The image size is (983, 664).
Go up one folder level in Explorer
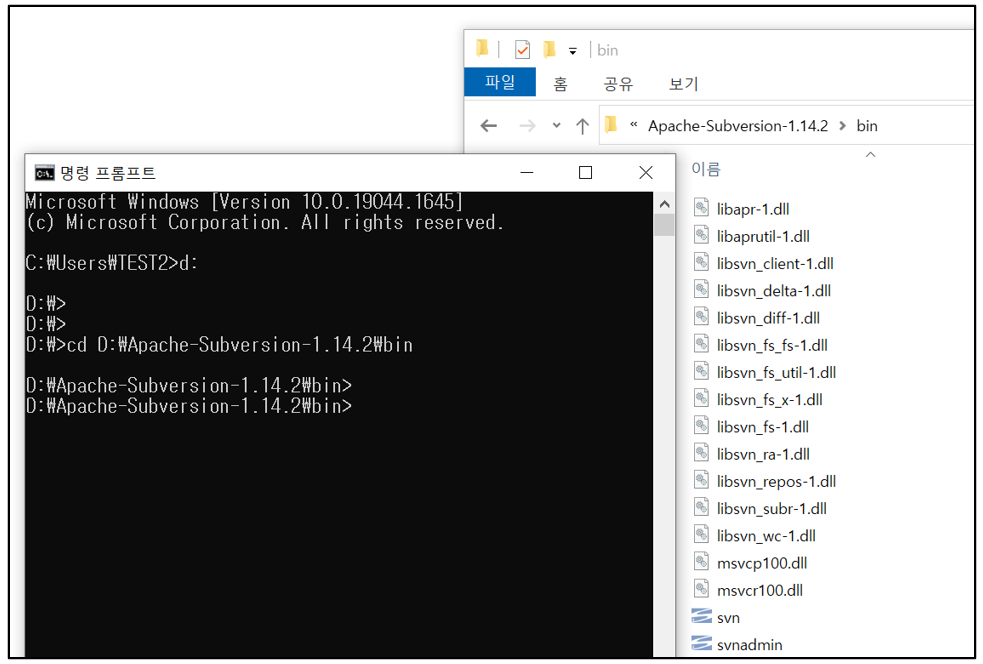click(582, 126)
